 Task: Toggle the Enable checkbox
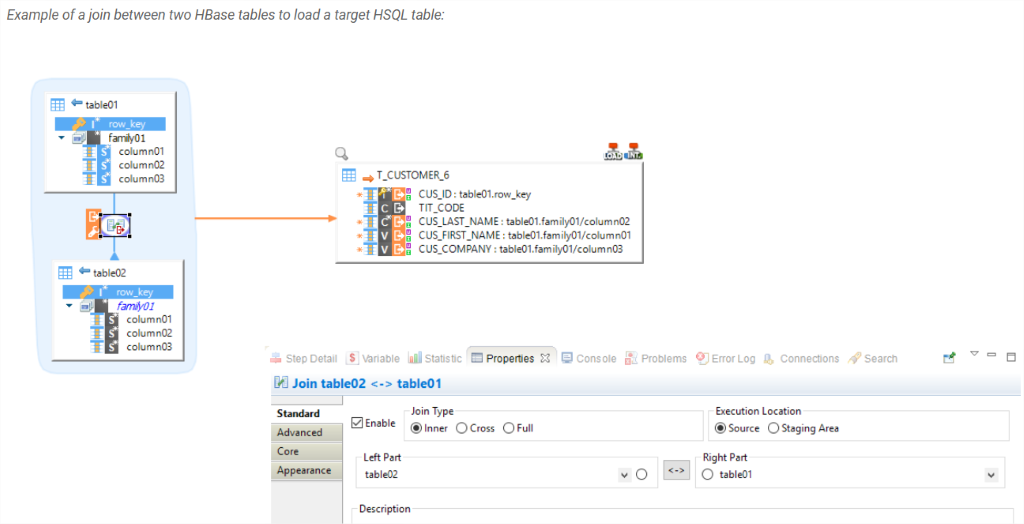click(x=357, y=423)
